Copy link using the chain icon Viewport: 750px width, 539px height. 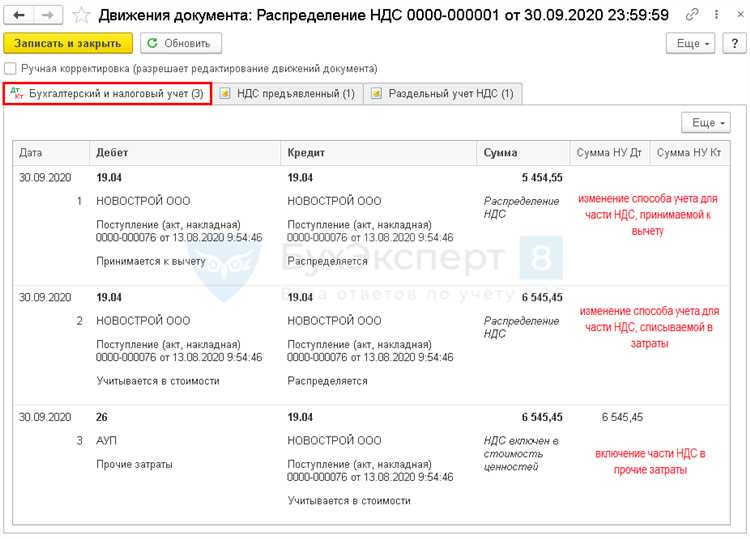click(692, 15)
